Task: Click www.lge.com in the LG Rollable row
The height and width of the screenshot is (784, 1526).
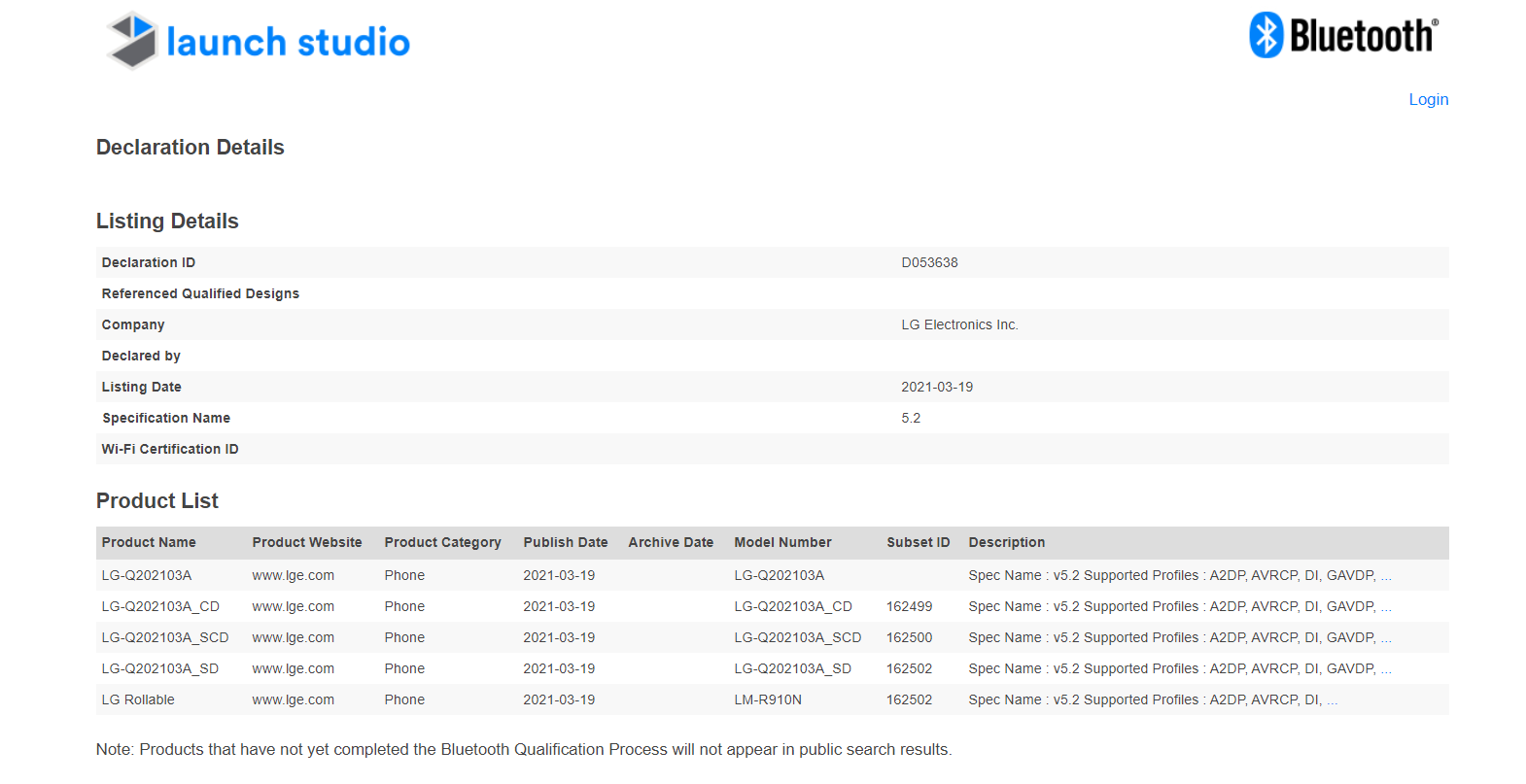Action: [x=293, y=699]
